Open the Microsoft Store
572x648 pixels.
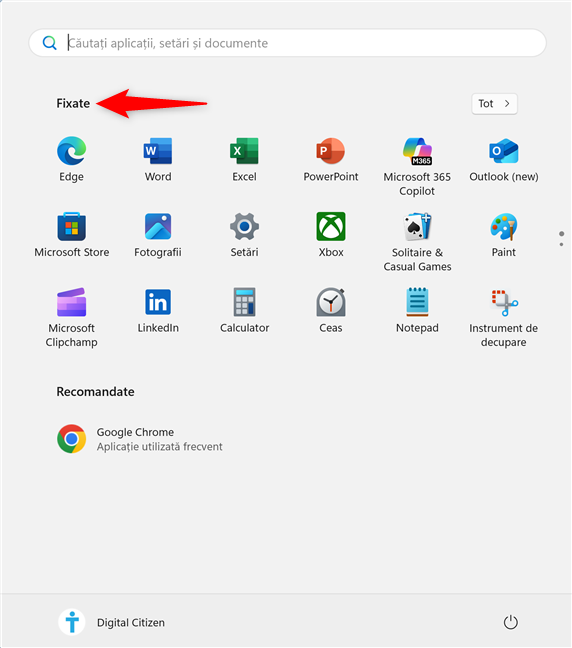(72, 235)
